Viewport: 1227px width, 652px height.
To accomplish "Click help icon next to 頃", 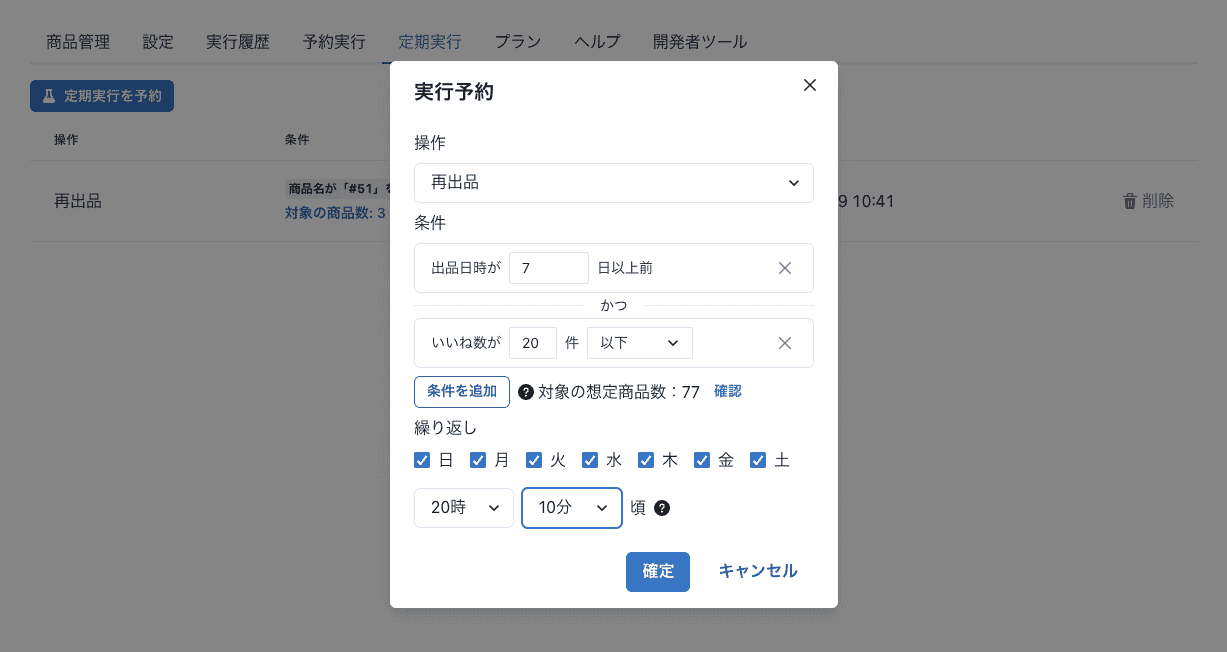I will pyautogui.click(x=662, y=508).
